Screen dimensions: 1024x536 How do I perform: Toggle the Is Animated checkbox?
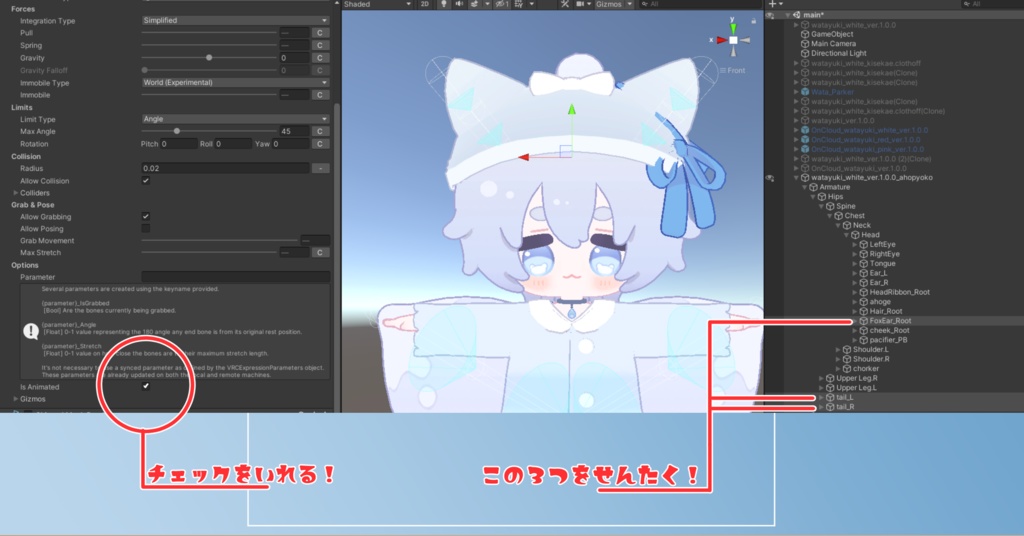[146, 386]
